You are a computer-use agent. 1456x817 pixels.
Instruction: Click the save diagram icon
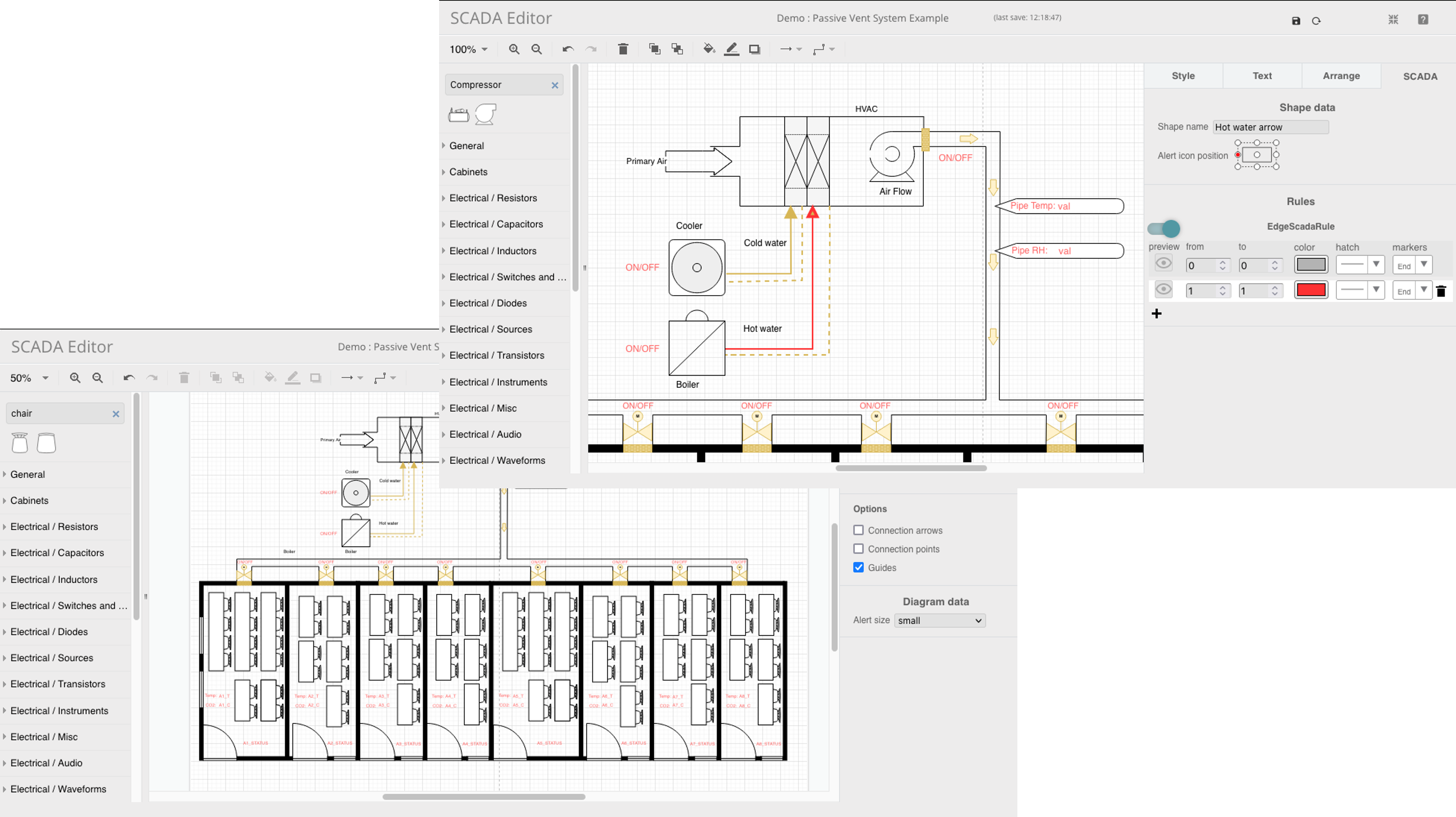pos(1296,21)
